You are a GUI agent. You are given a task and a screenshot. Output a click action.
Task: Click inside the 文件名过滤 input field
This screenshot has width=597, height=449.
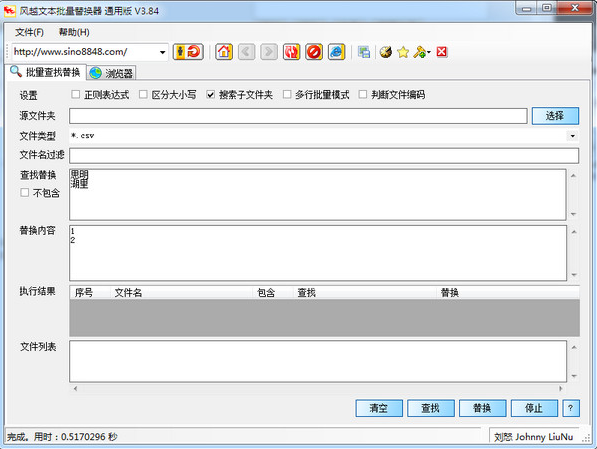[324, 156]
